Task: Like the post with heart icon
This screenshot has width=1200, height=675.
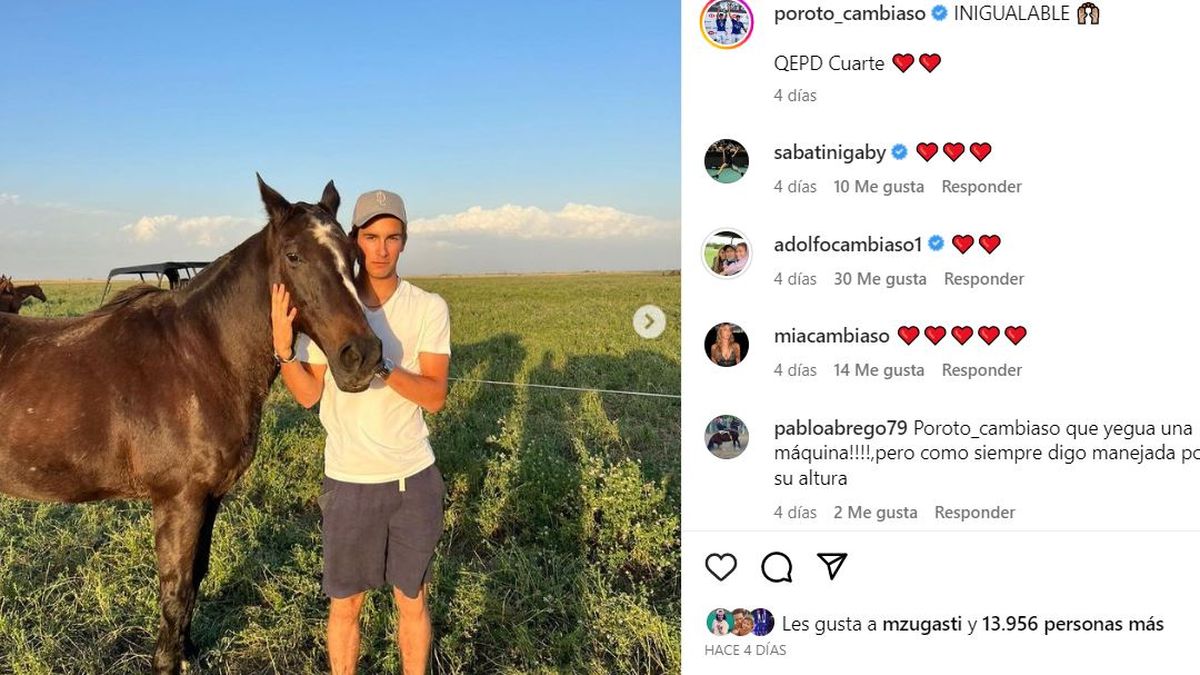Action: click(x=721, y=567)
